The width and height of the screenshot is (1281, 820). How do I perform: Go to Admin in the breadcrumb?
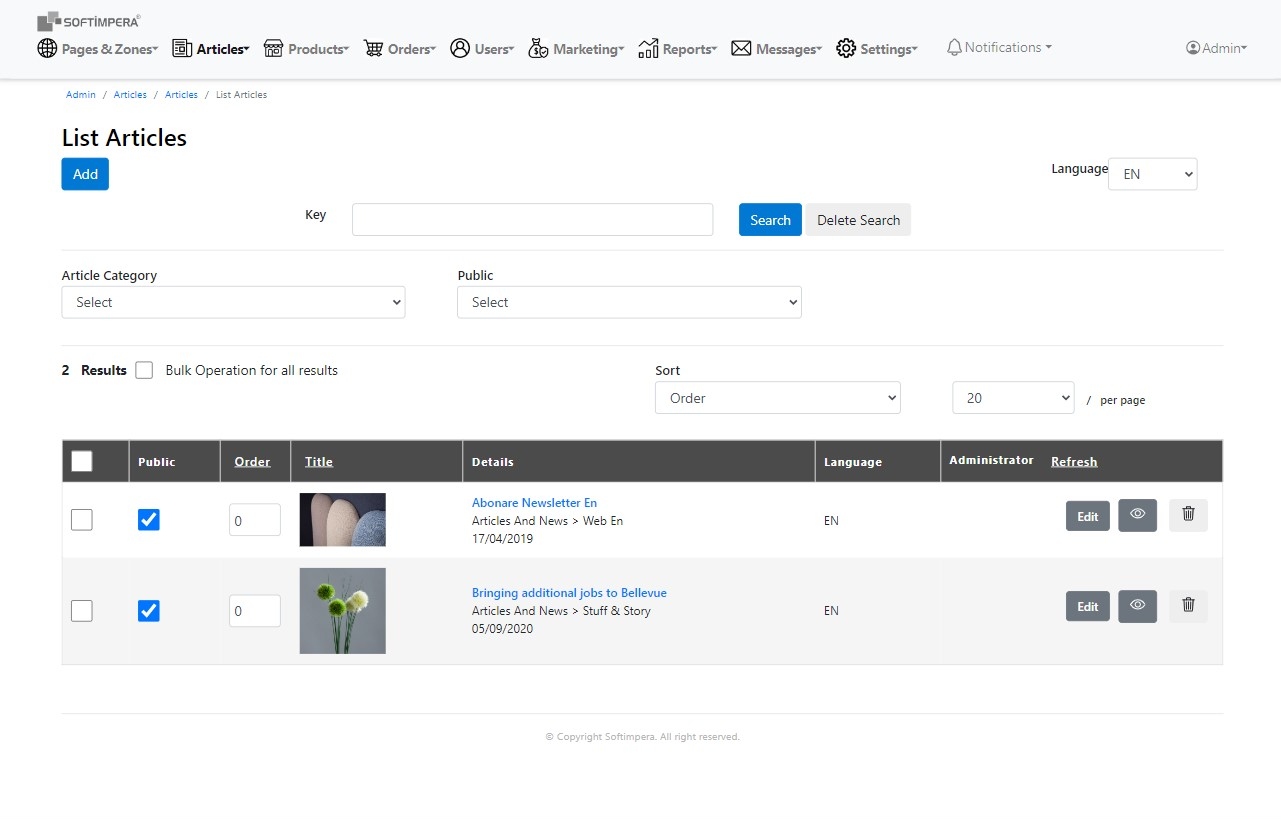click(81, 95)
